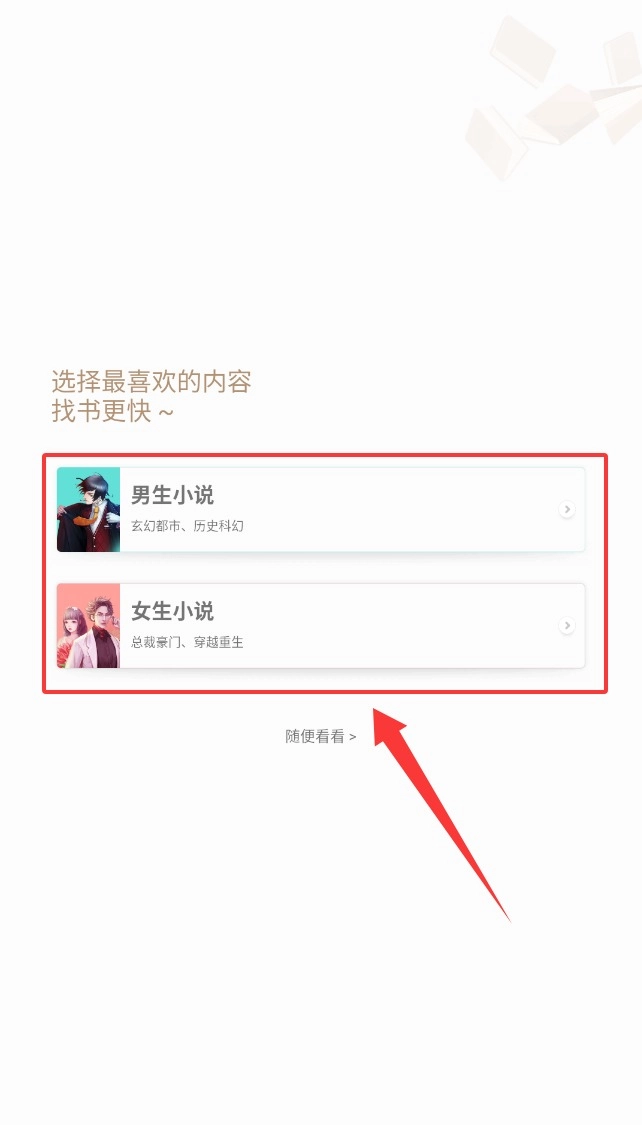
Task: Click the 选择最喜欢的内容 heading
Action: click(x=151, y=382)
